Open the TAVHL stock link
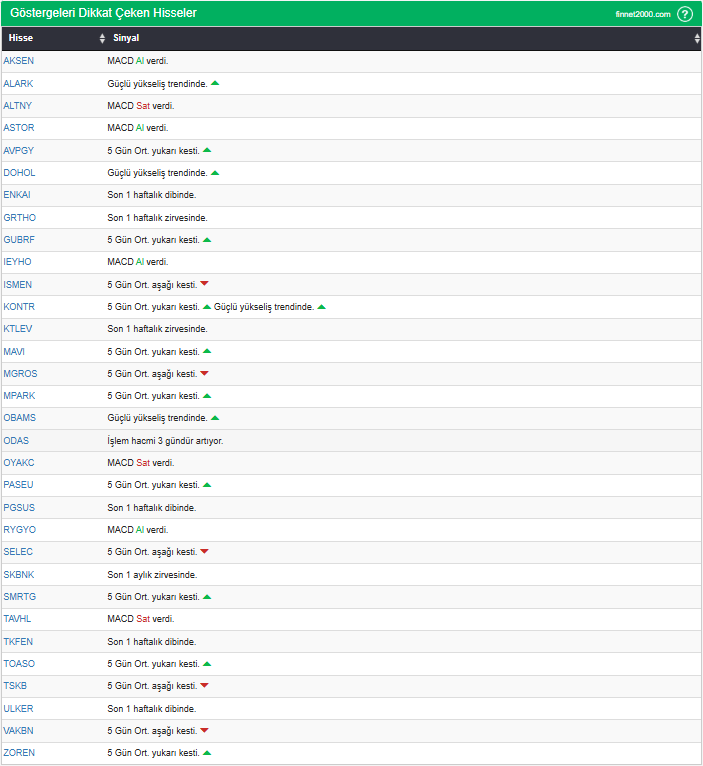The image size is (703, 766). click(17, 618)
